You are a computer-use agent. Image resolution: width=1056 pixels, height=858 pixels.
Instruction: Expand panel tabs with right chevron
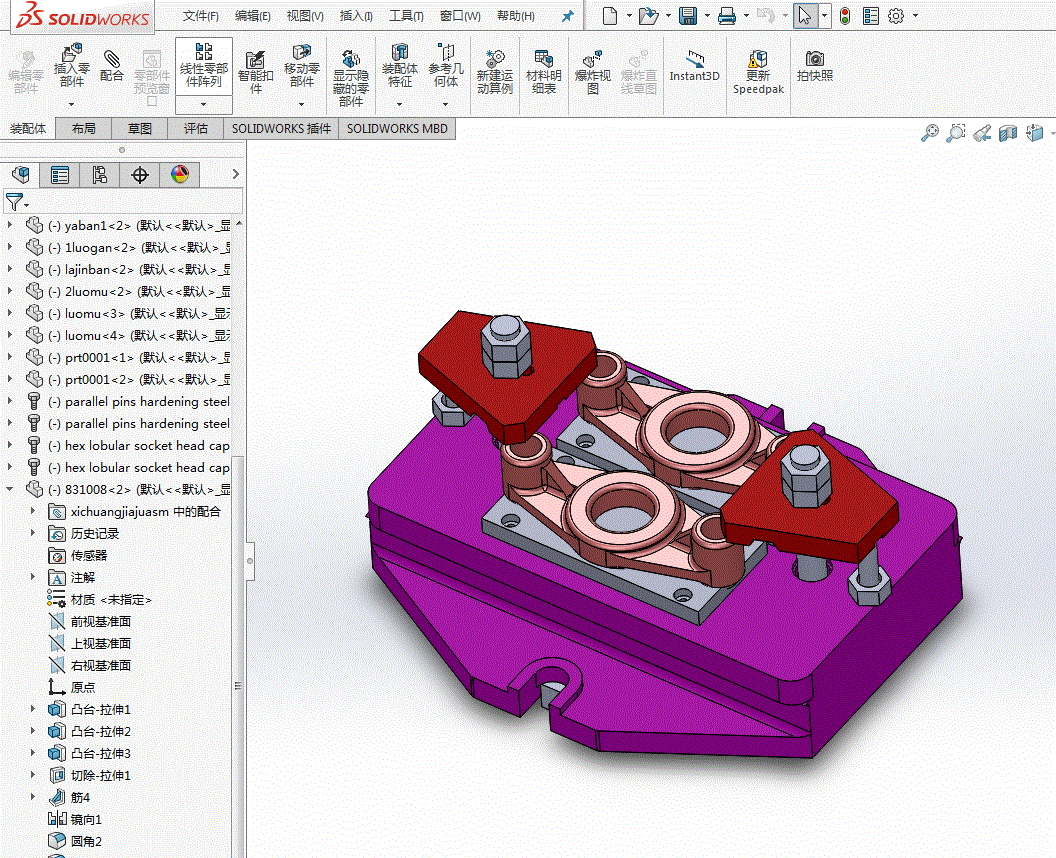[x=235, y=174]
